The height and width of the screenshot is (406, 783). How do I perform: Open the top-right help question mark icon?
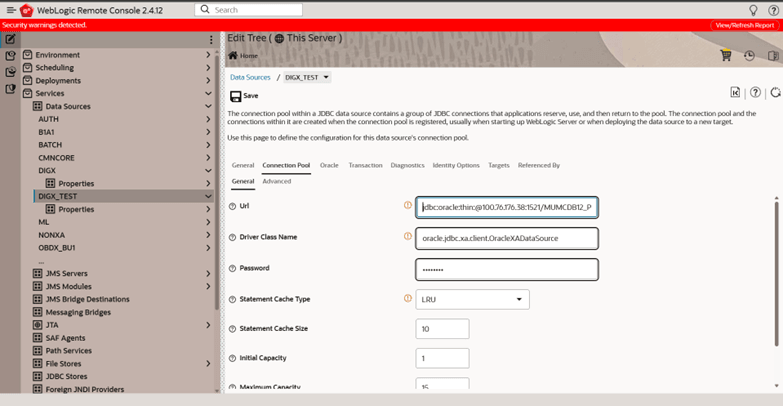click(773, 10)
